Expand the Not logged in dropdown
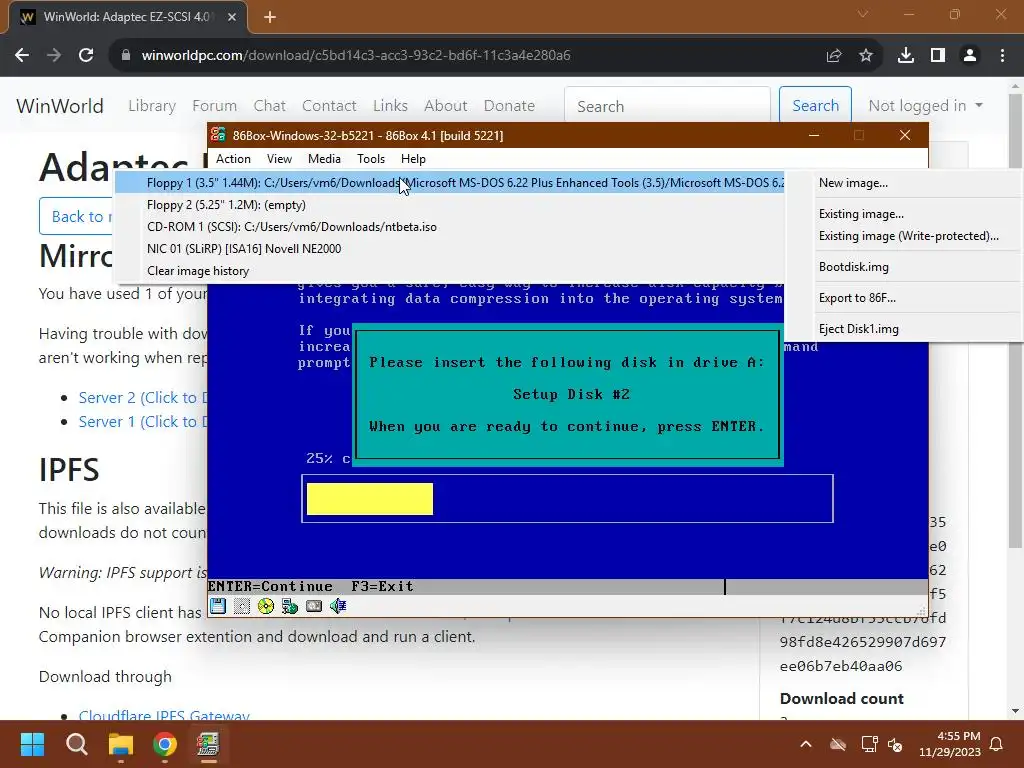The width and height of the screenshot is (1024, 768). pos(925,106)
